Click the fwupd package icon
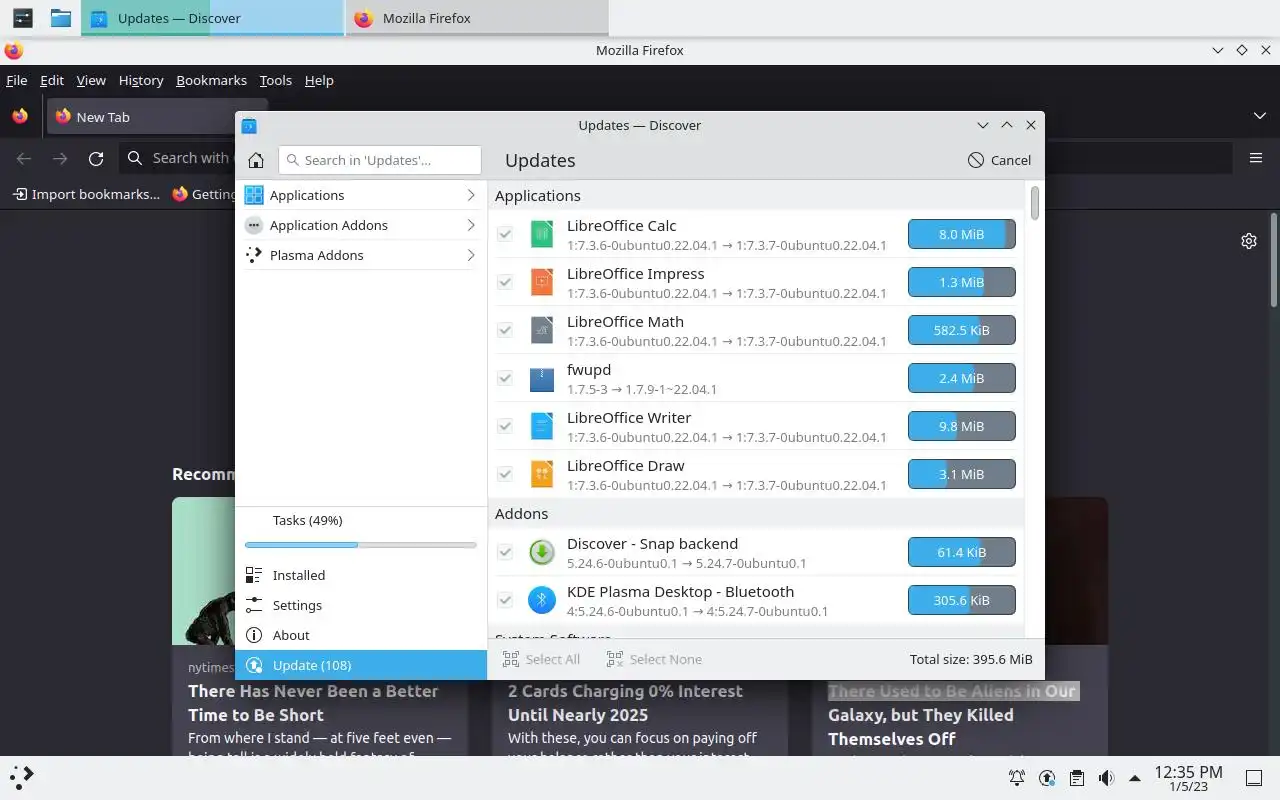Viewport: 1280px width, 800px height. click(541, 378)
